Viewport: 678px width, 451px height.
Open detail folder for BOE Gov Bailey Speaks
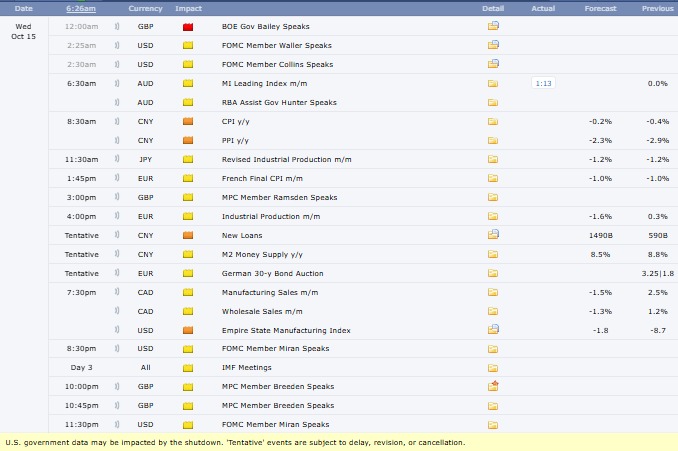pyautogui.click(x=492, y=26)
